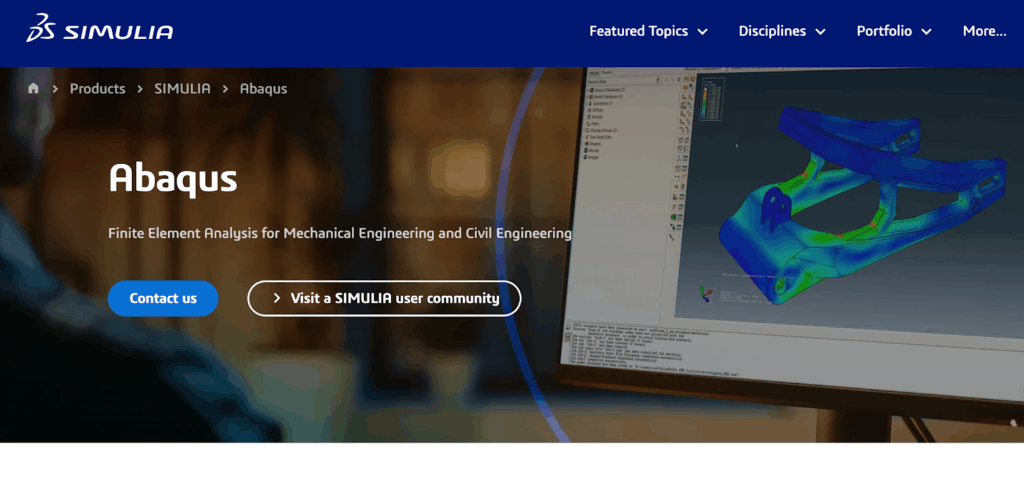This screenshot has width=1024, height=484.
Task: Visit a SIMULIA user community
Action: pyautogui.click(x=394, y=298)
